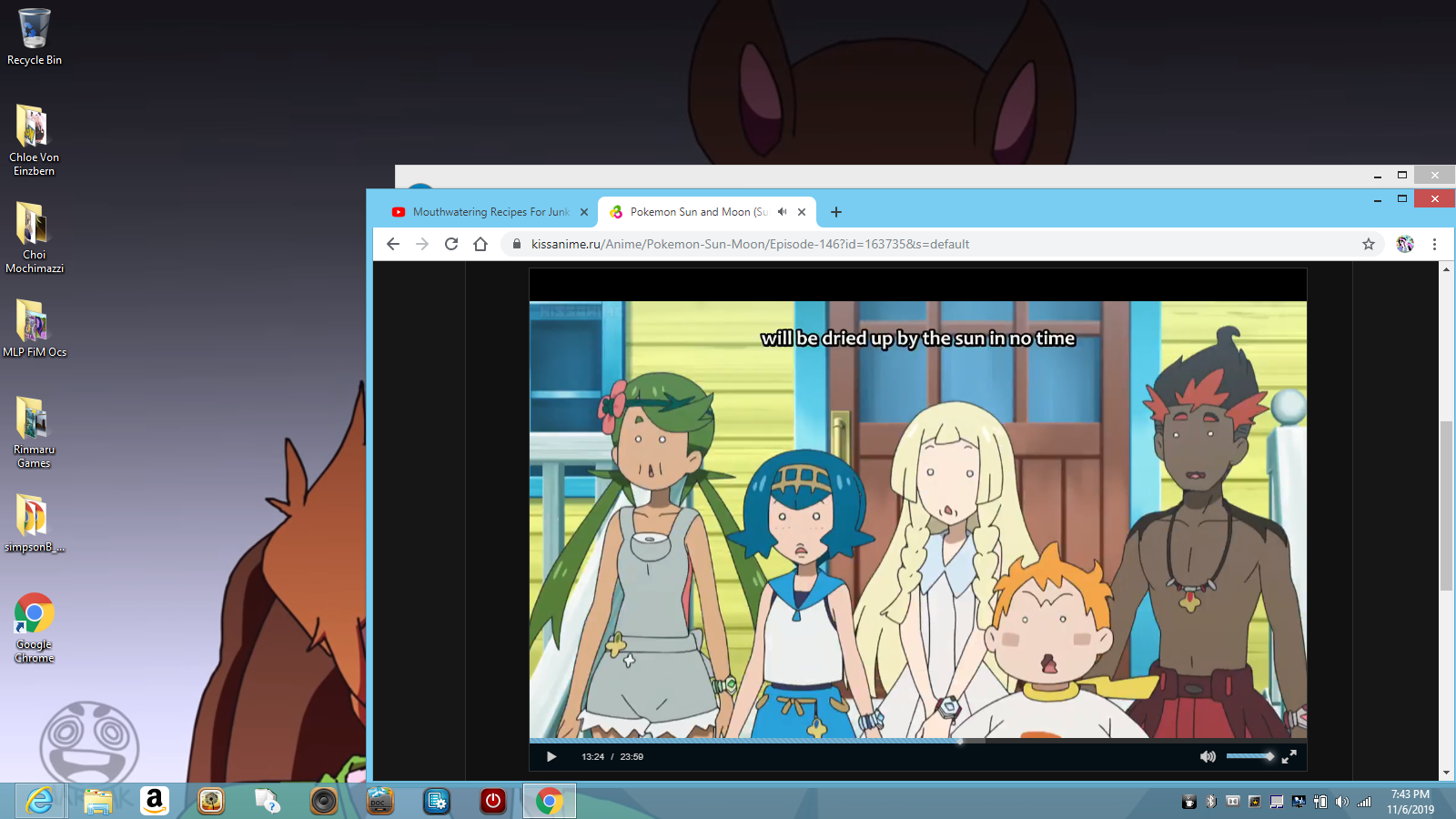Adjust the video volume slider

pos(1249,756)
